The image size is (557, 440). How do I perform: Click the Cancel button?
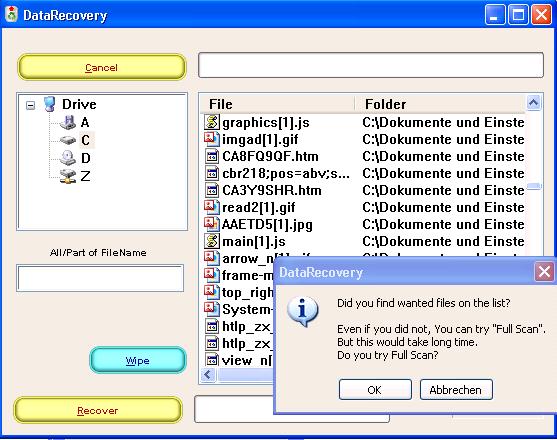[x=102, y=67]
